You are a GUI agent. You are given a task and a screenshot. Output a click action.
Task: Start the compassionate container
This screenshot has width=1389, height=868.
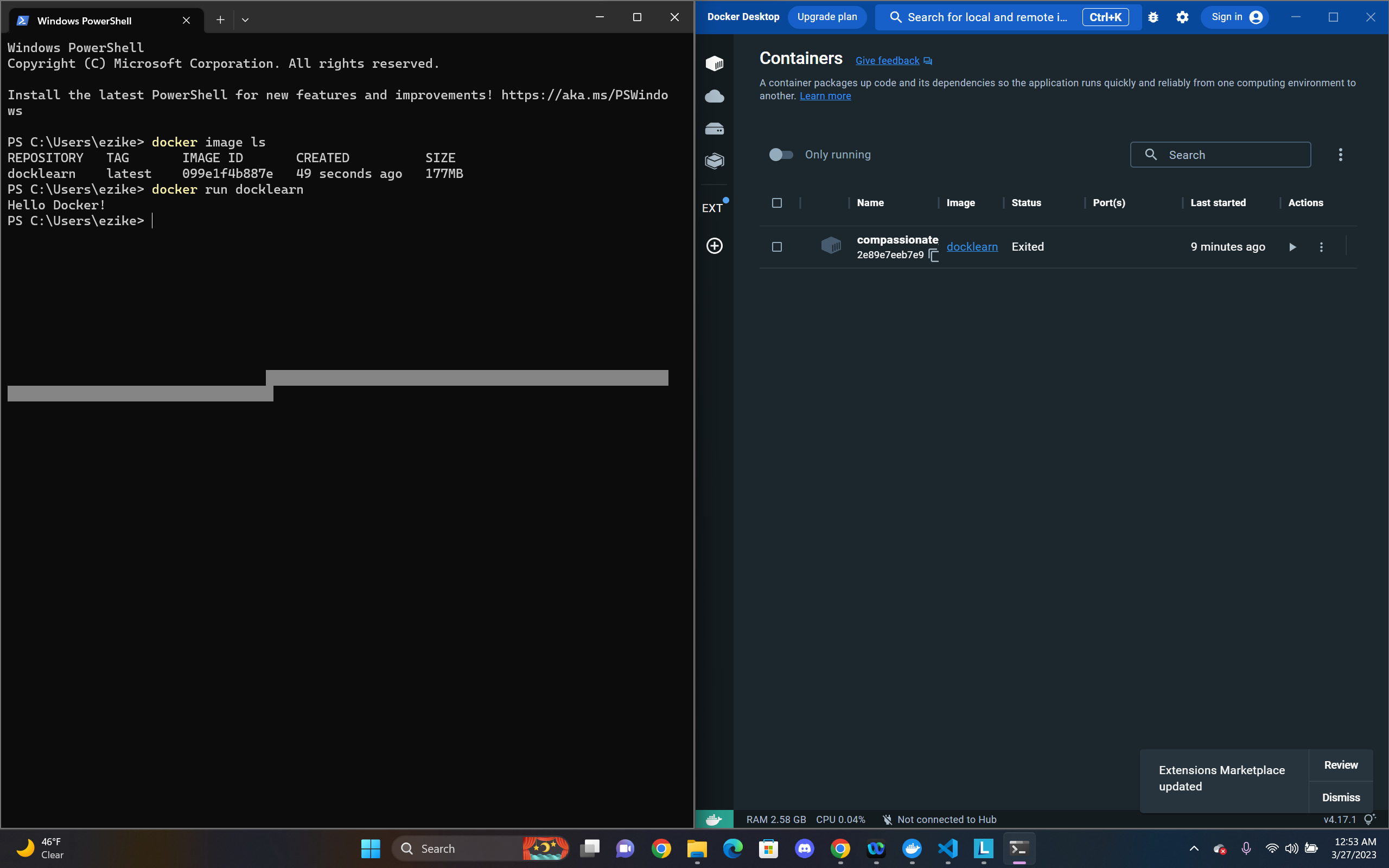click(x=1292, y=247)
